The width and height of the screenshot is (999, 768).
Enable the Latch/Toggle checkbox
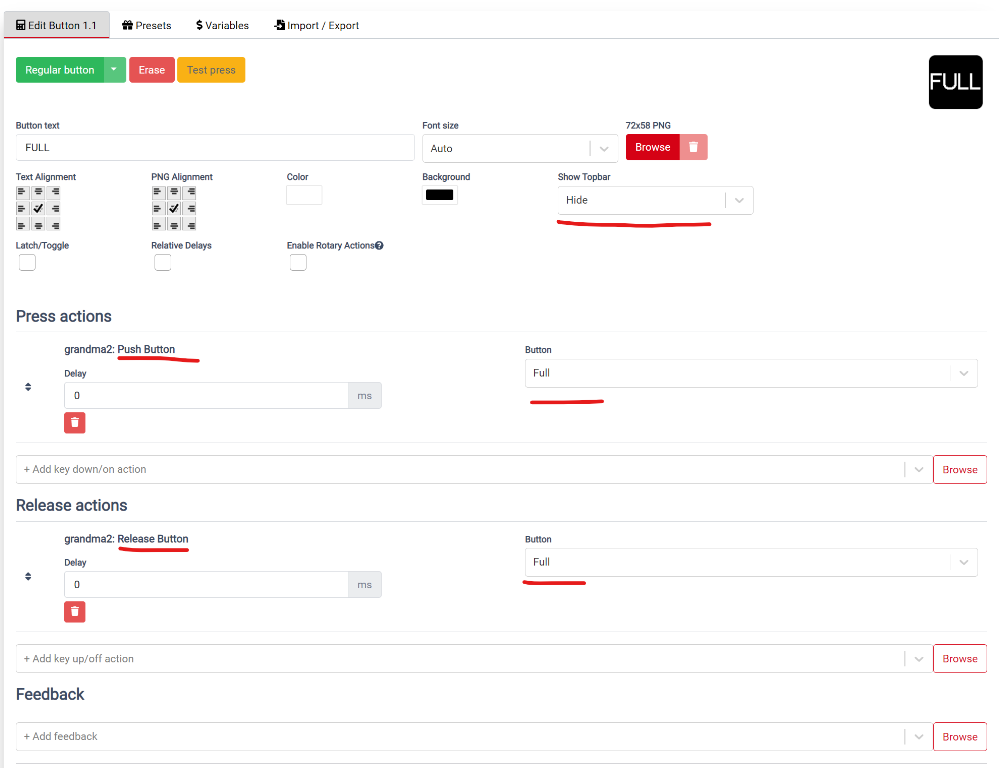tap(27, 263)
